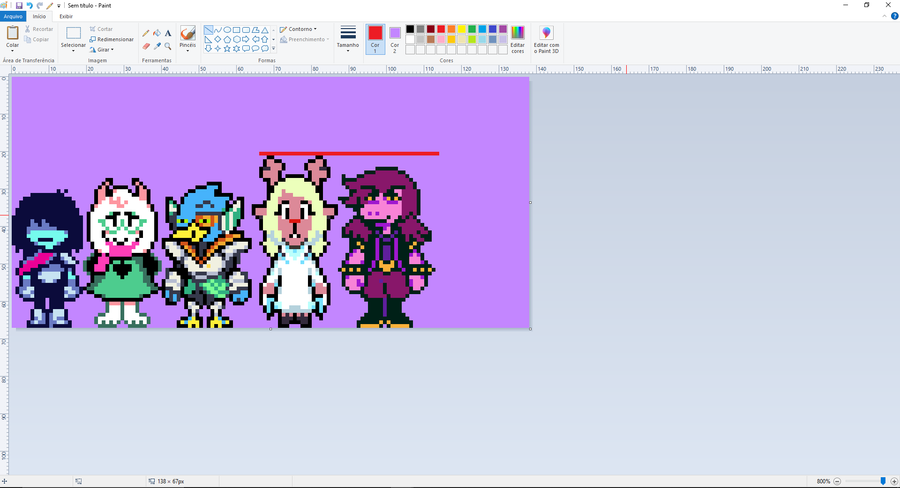This screenshot has width=900, height=488.
Task: Click the Redo arrow in title bar
Action: click(x=40, y=5)
